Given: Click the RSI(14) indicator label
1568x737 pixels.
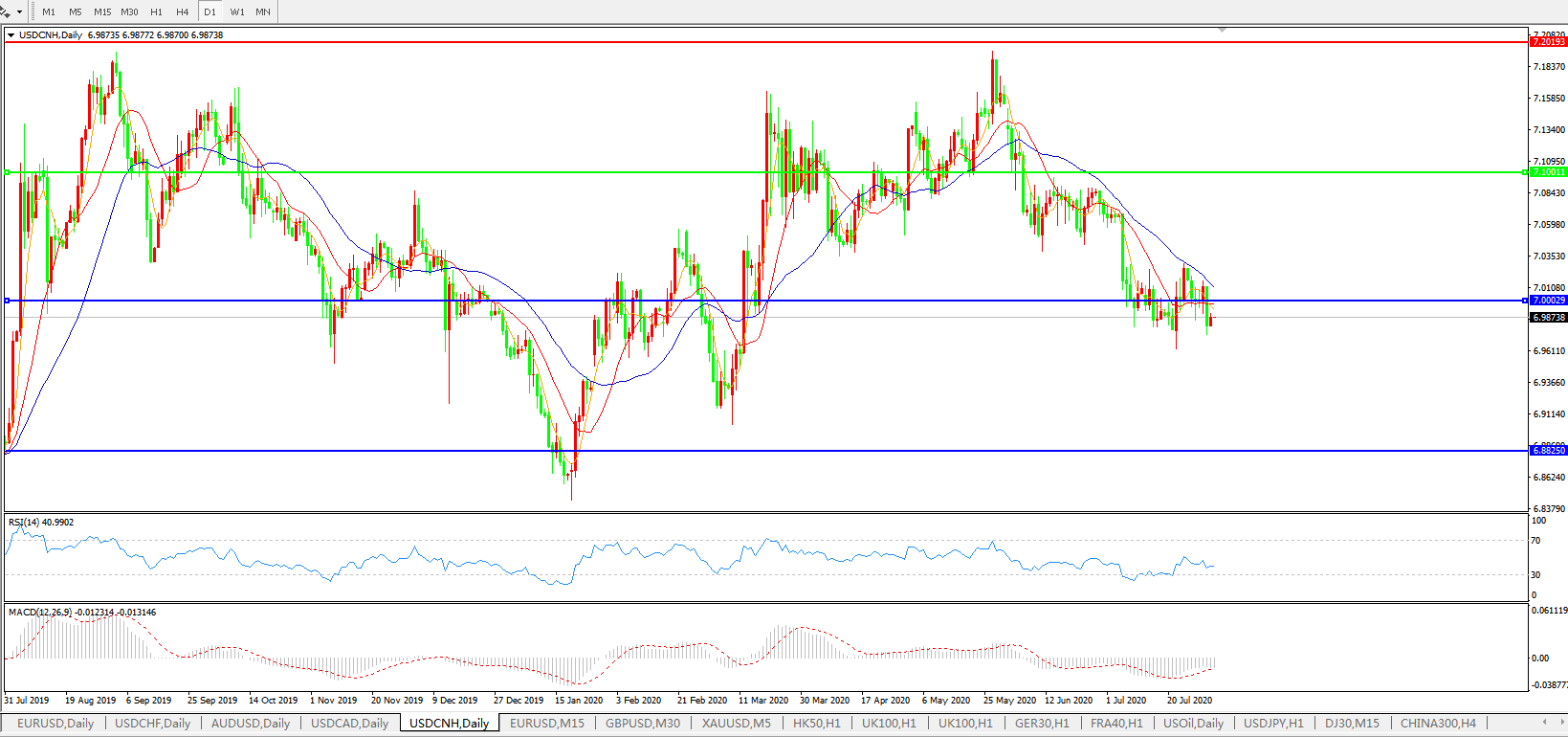Looking at the screenshot, I should coord(41,523).
